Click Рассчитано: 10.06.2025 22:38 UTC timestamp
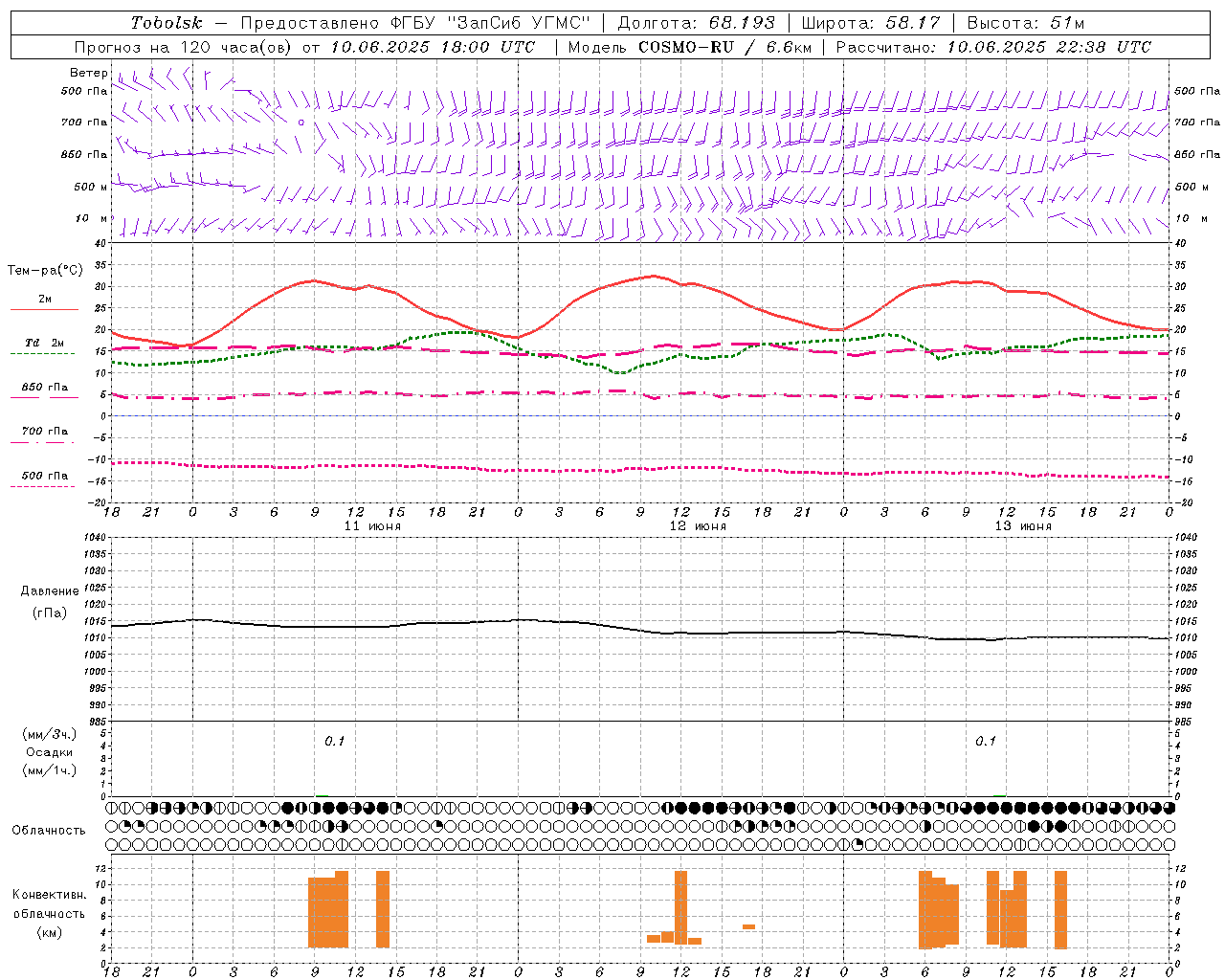 993,47
